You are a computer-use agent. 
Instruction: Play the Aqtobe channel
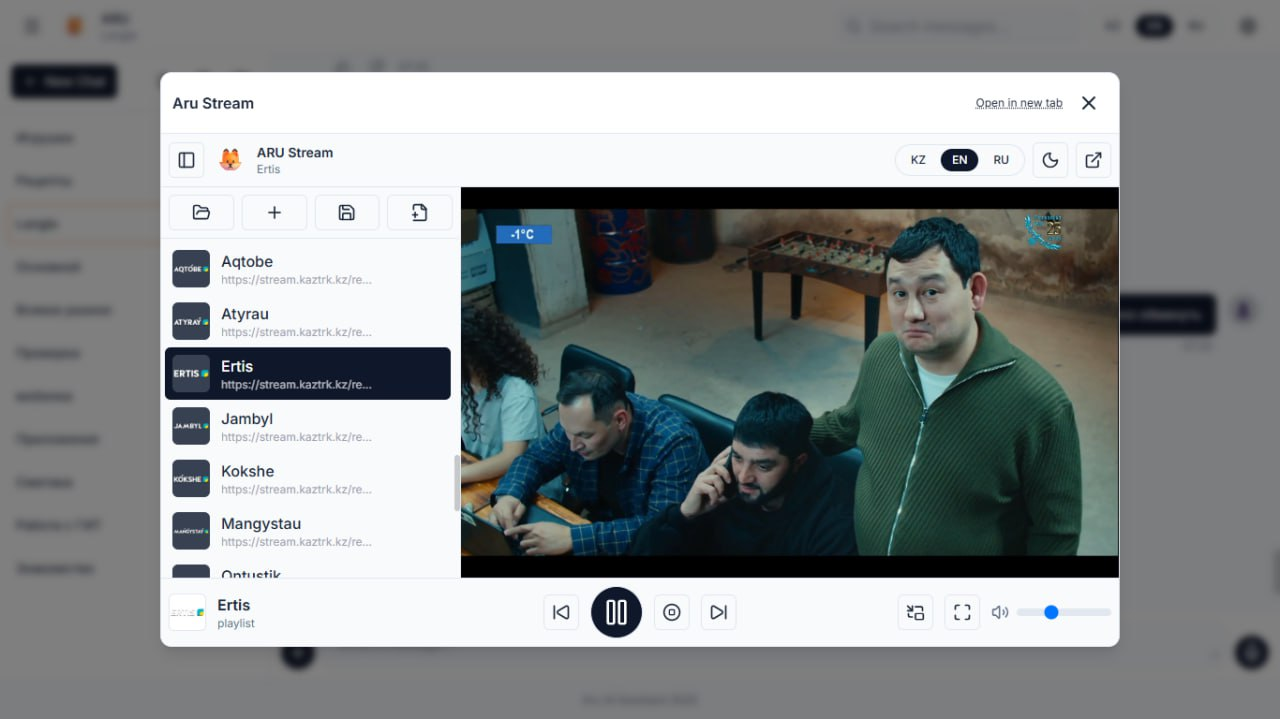308,269
